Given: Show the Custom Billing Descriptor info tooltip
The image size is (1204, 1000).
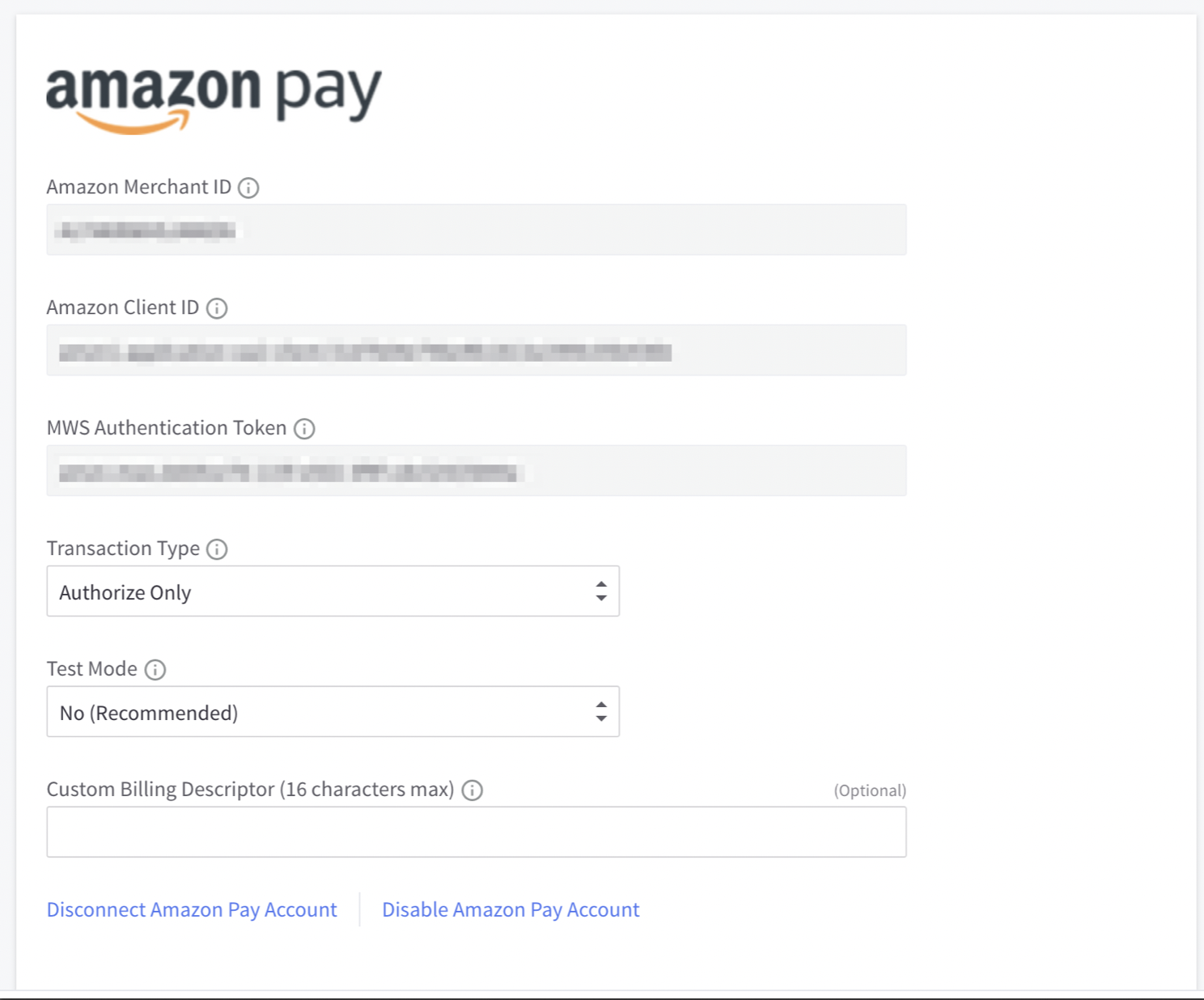Looking at the screenshot, I should pos(472,790).
